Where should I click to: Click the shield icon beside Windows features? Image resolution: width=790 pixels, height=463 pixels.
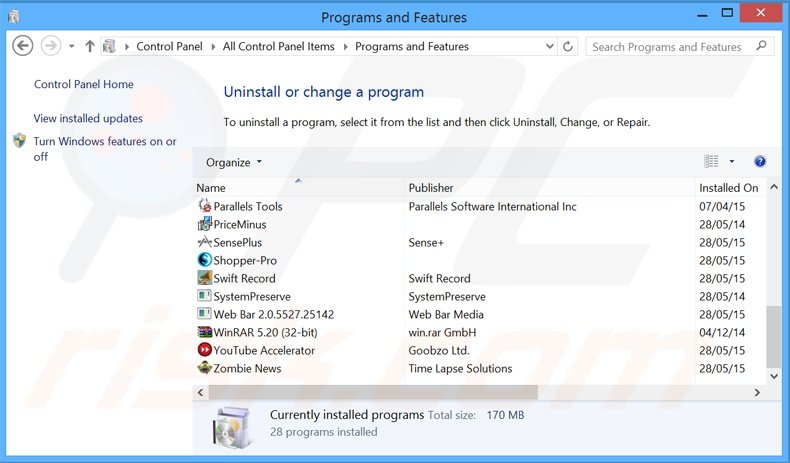click(x=19, y=141)
